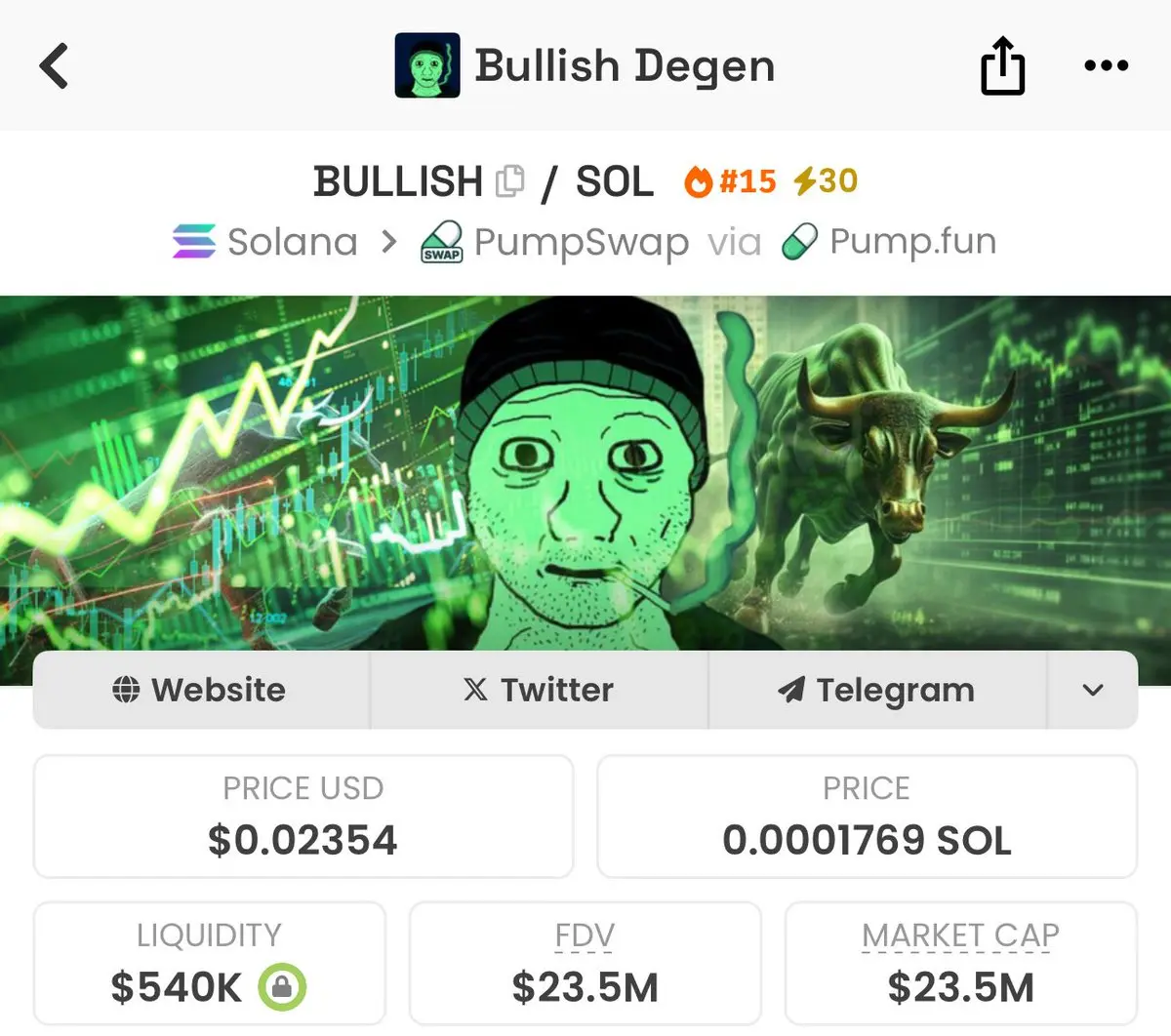Tap the back arrow icon
This screenshot has height=1036, width=1171.
coord(54,66)
